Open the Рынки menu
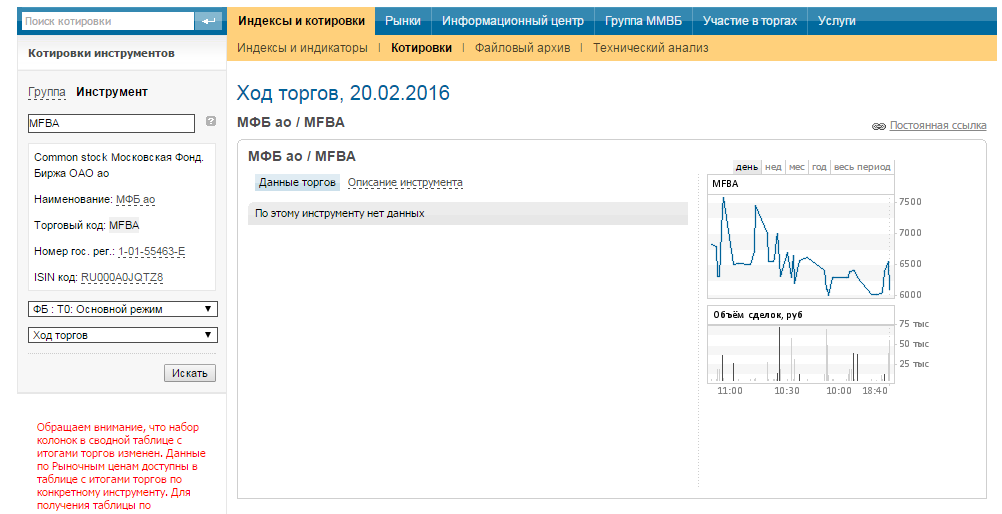This screenshot has height=514, width=1002. pos(403,20)
